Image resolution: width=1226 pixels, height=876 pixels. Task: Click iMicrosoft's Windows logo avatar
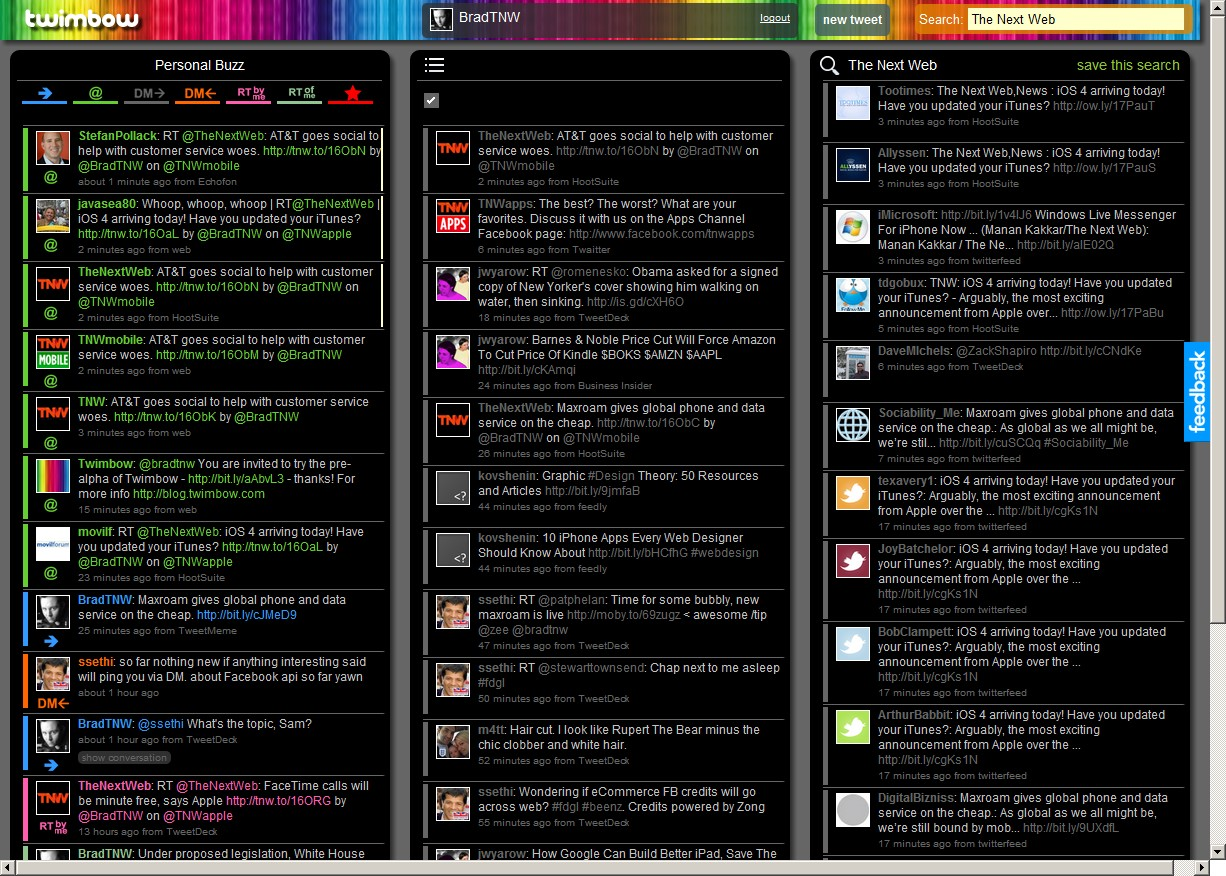pos(853,227)
